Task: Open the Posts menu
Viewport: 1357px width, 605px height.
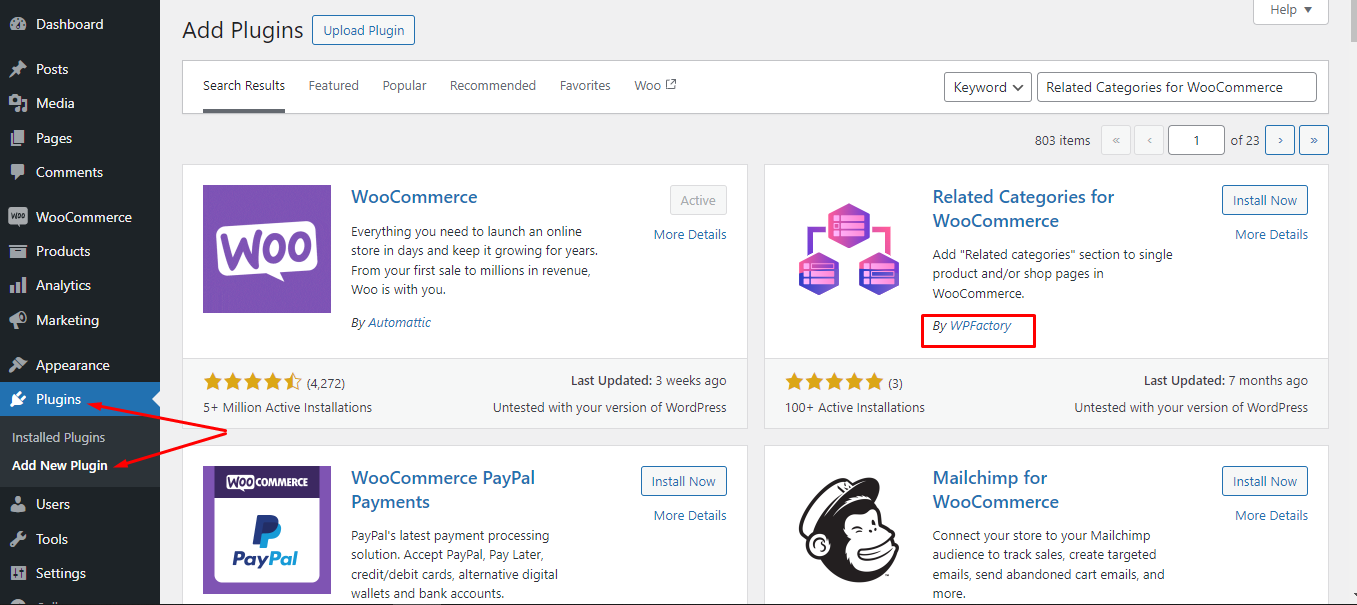Action: [x=80, y=69]
